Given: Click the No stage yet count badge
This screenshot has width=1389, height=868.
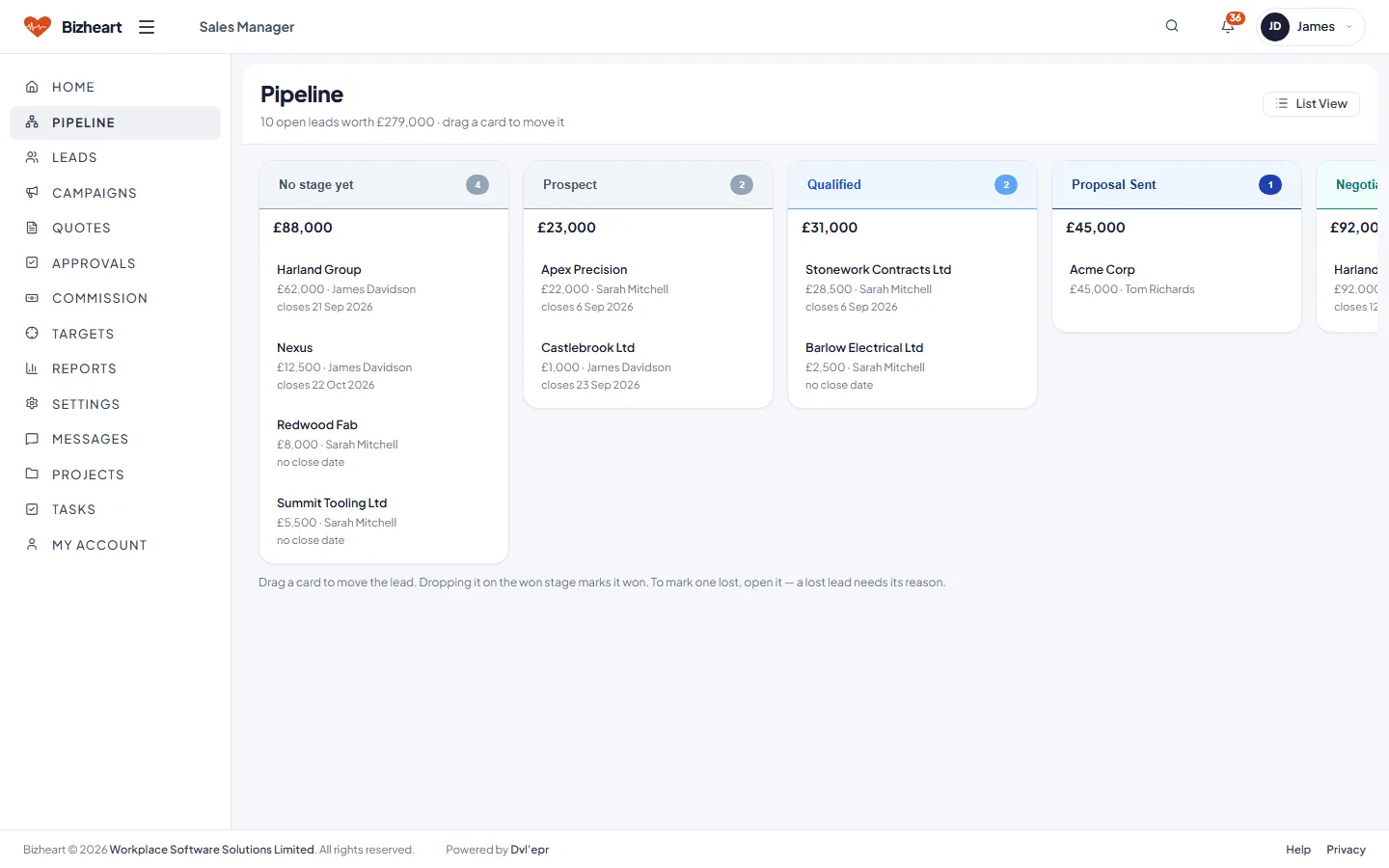Looking at the screenshot, I should 477,185.
